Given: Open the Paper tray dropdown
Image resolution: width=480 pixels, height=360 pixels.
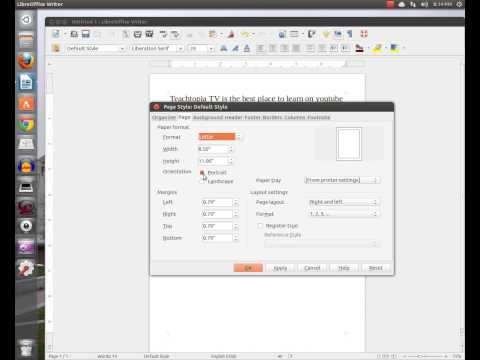Looking at the screenshot, I should click(x=342, y=180).
